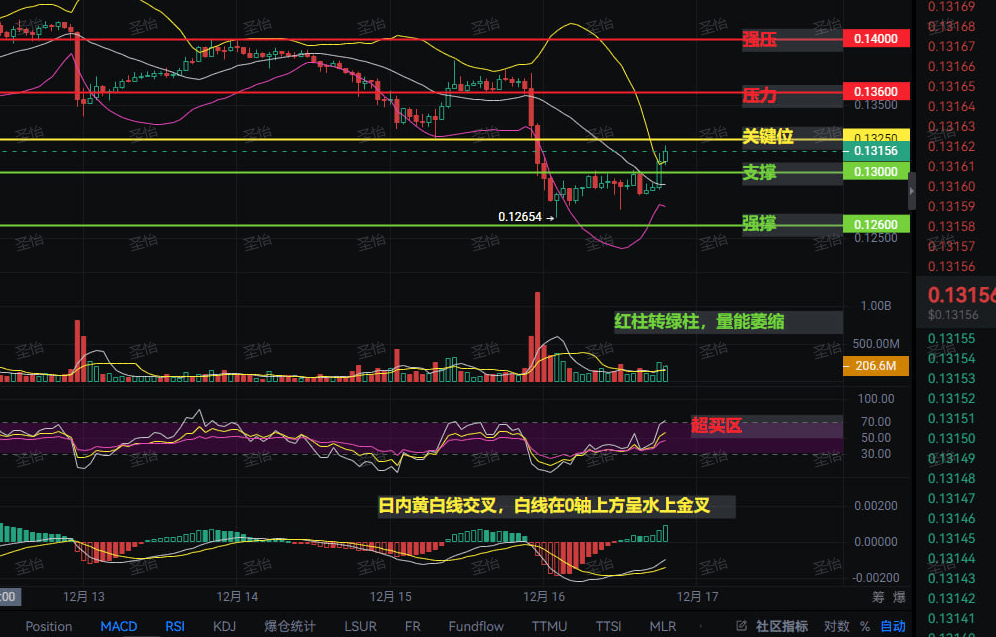Click the green 0.13000 support price label
996x637 pixels.
tap(876, 171)
